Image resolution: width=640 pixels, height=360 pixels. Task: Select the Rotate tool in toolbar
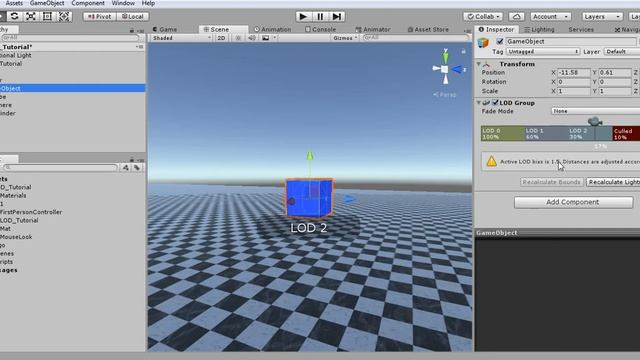[x=14, y=16]
